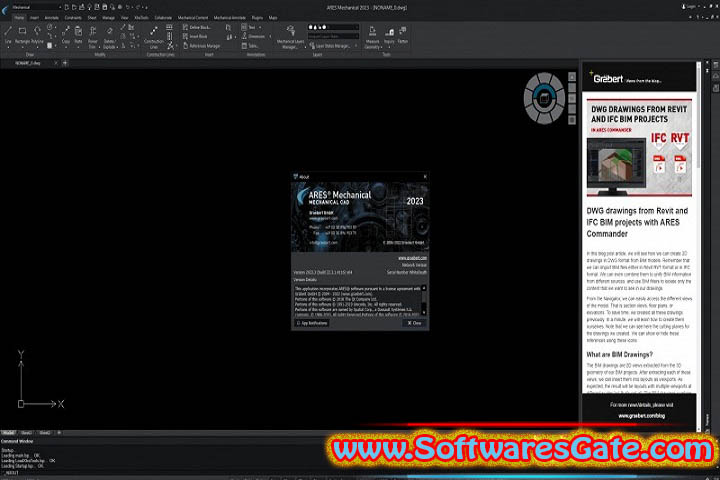Screen dimensions: 720x480
Task: Click the Table annotation tool
Action: pos(250,46)
